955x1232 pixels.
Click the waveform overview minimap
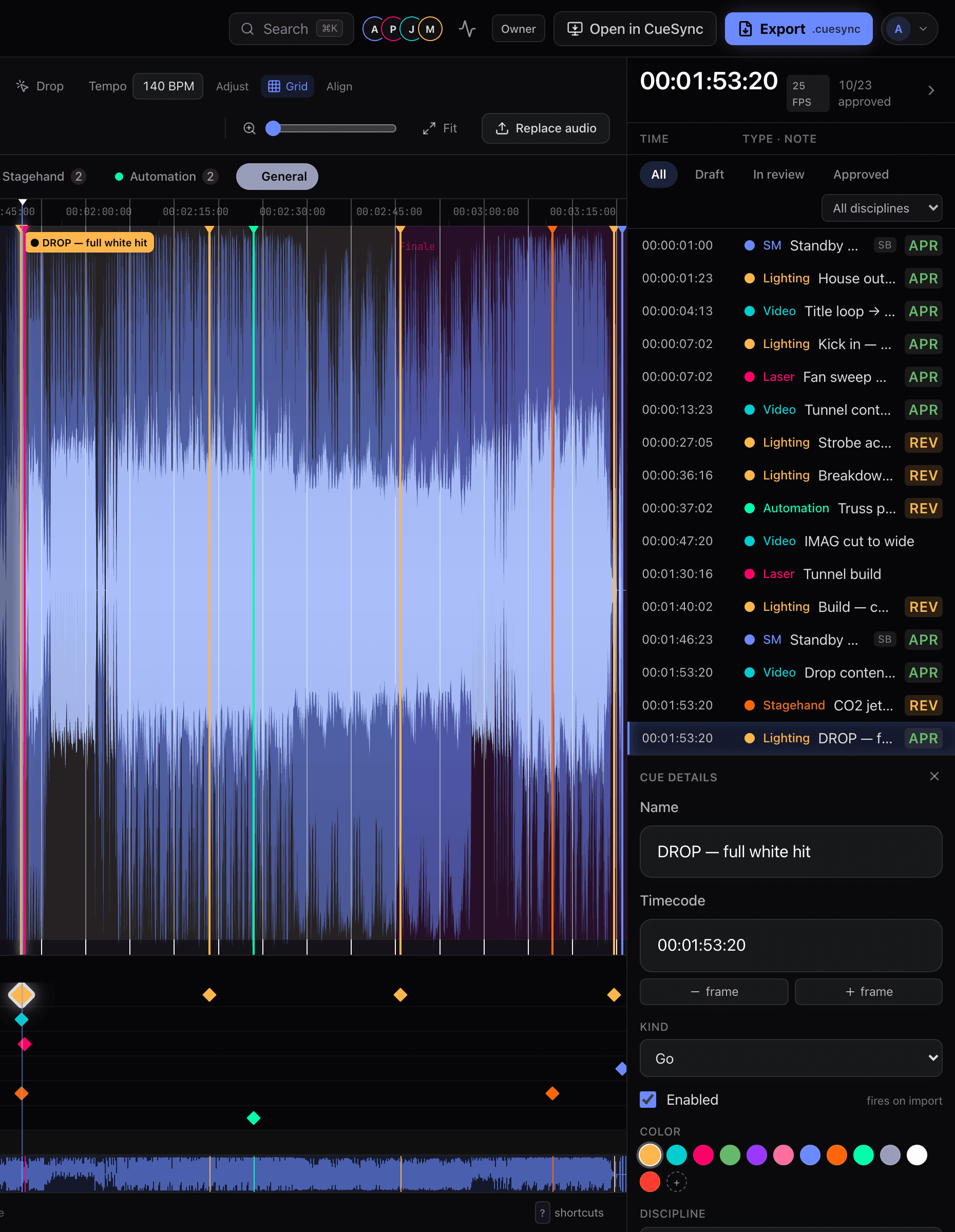tap(313, 1173)
